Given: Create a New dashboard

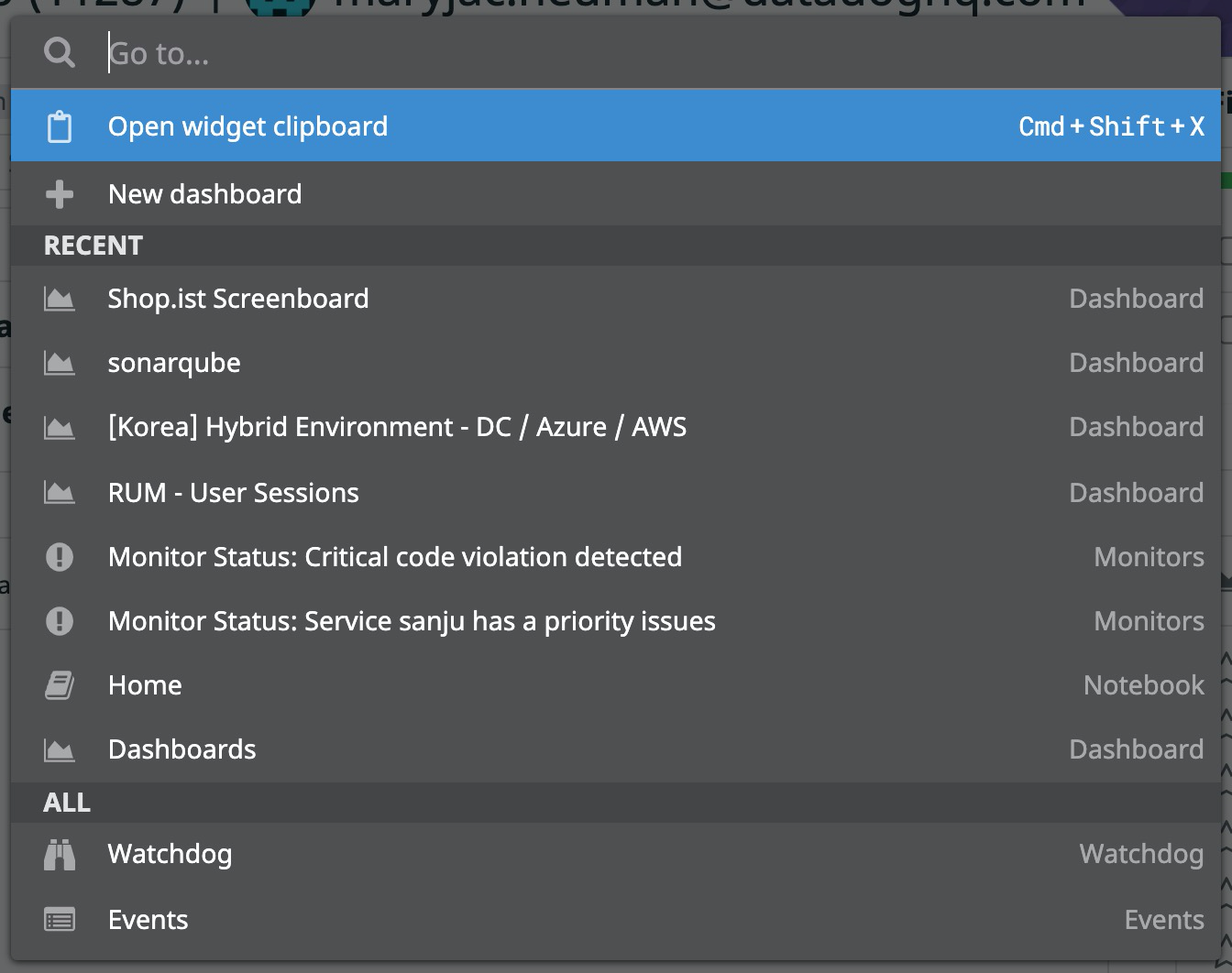Looking at the screenshot, I should pyautogui.click(x=205, y=193).
